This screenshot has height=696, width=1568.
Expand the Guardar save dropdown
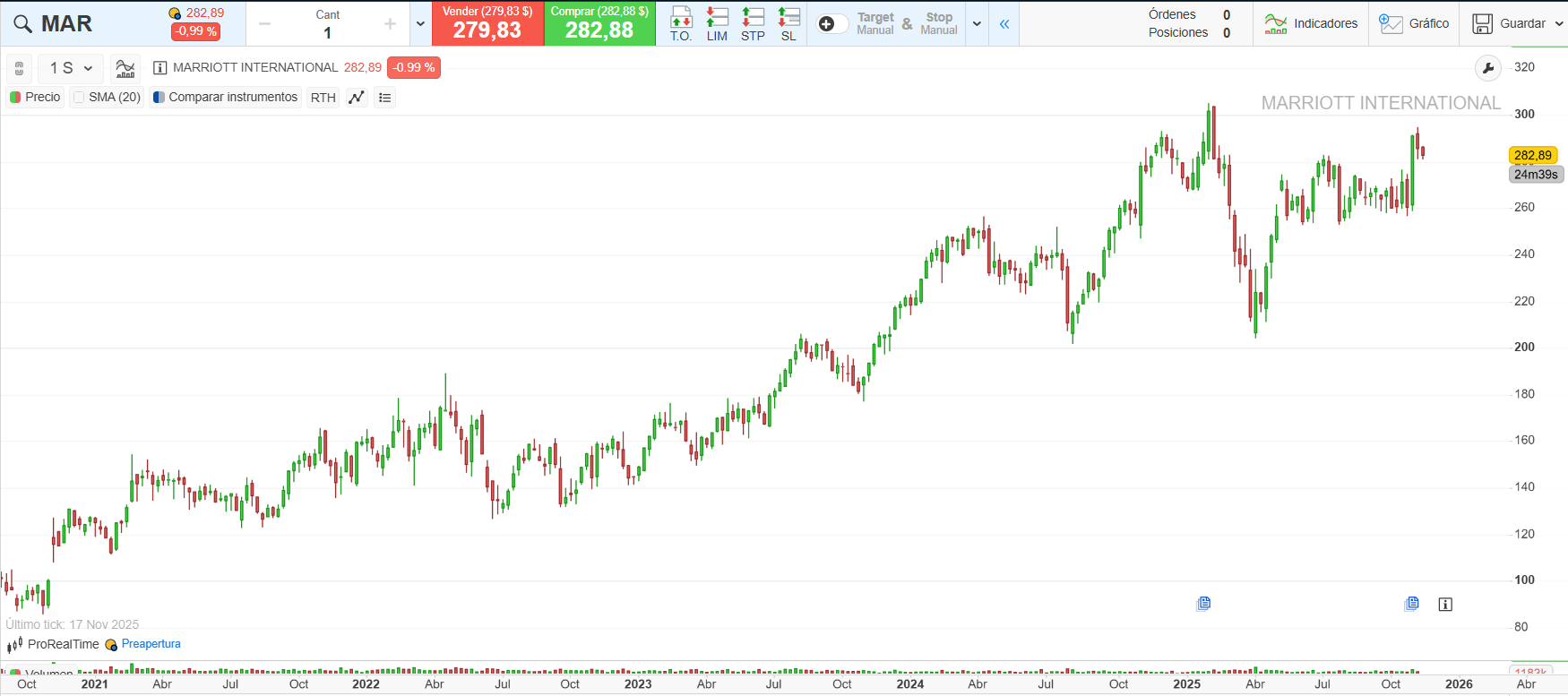1559,24
